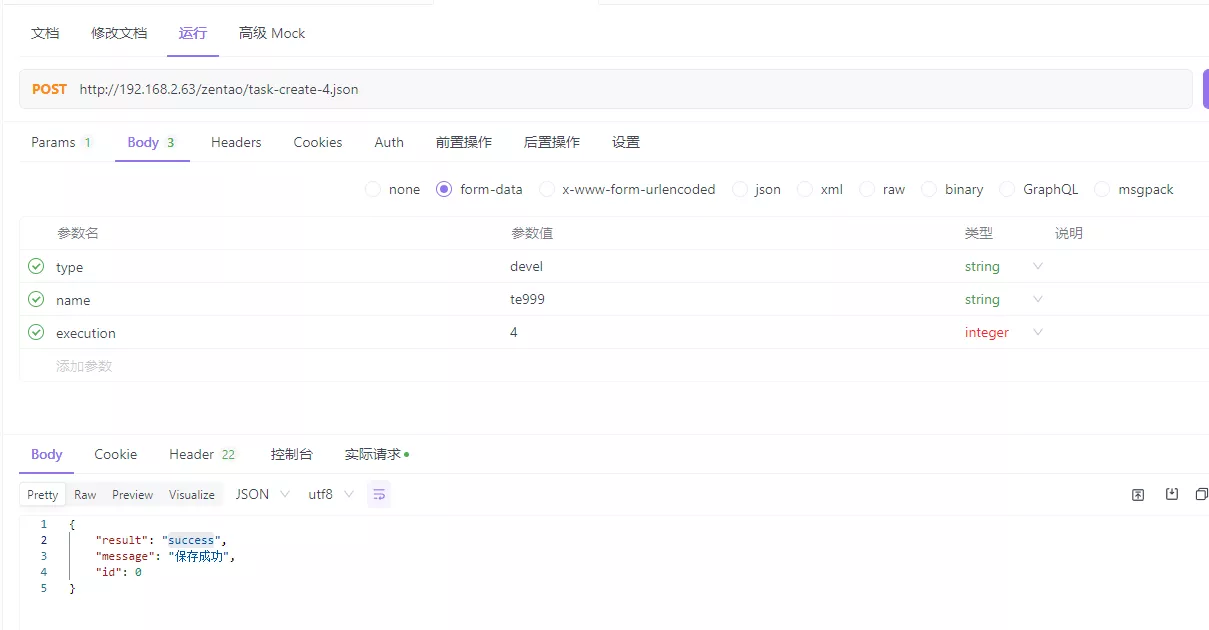Open the utf8 encoding dropdown

[x=331, y=494]
